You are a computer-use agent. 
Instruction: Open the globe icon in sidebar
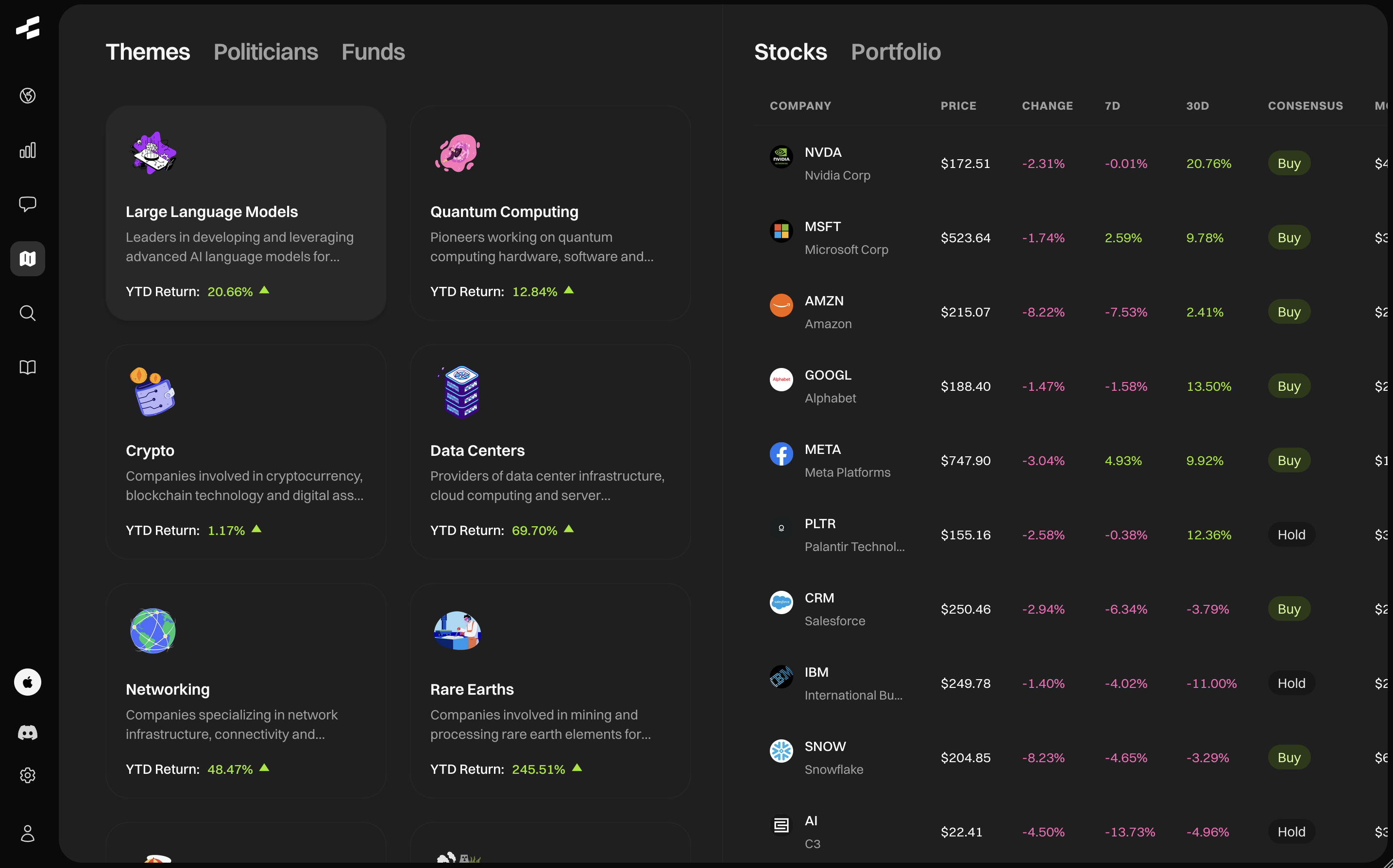[x=28, y=95]
